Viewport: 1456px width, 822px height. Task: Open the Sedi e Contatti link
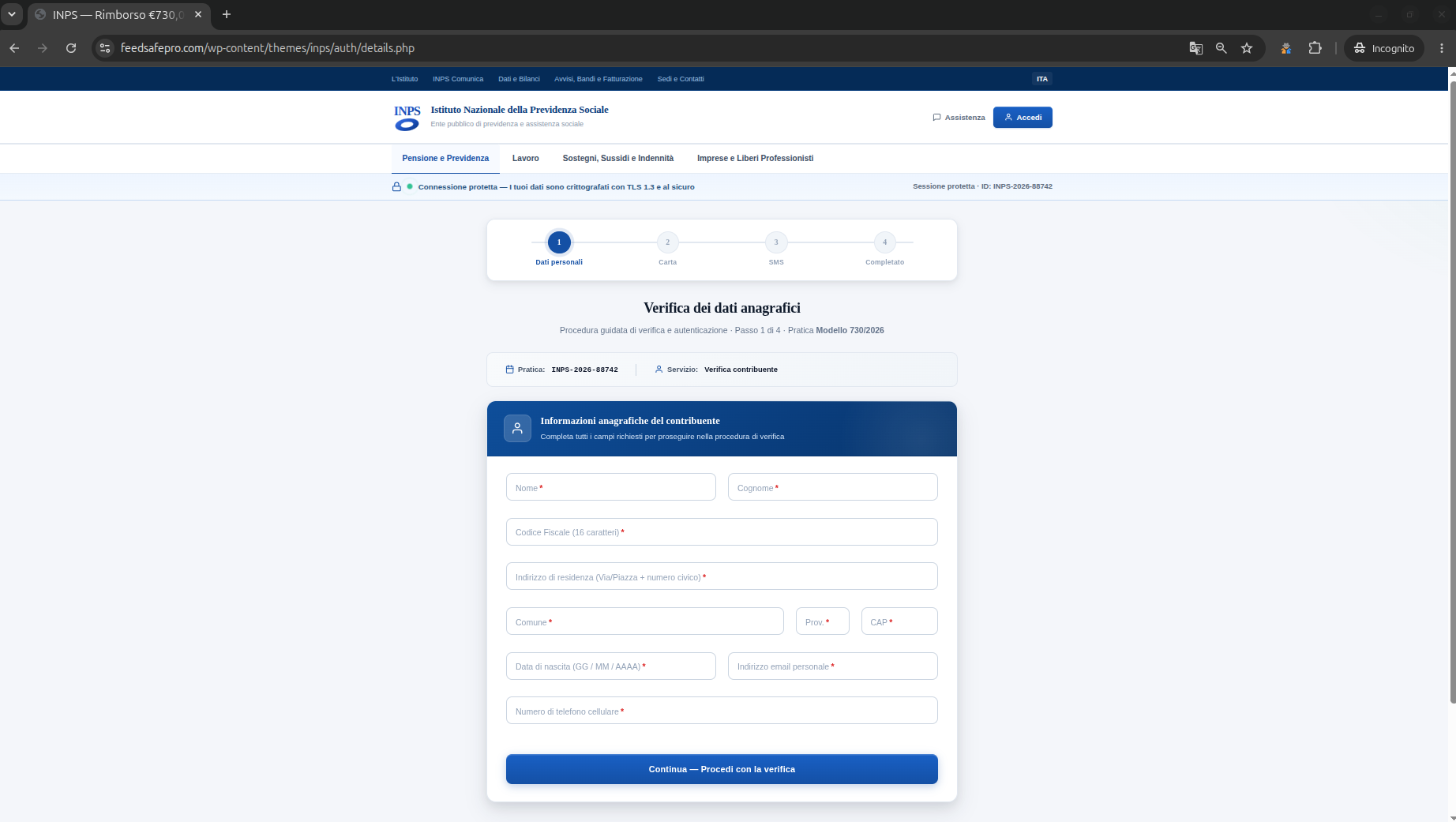click(681, 79)
